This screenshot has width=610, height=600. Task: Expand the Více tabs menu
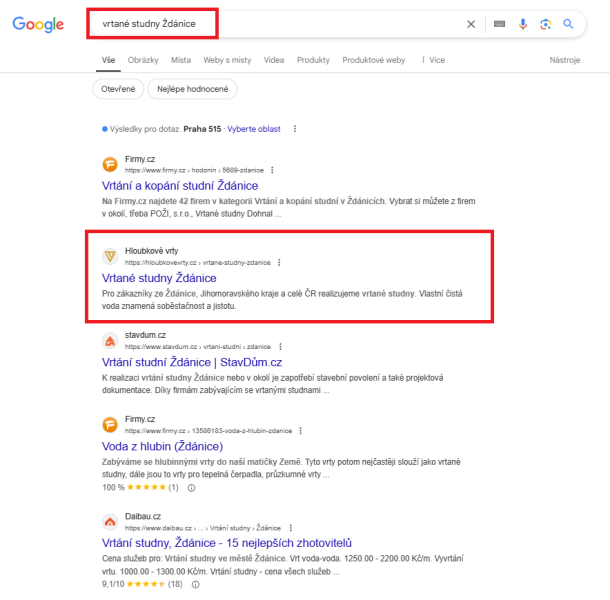click(433, 60)
